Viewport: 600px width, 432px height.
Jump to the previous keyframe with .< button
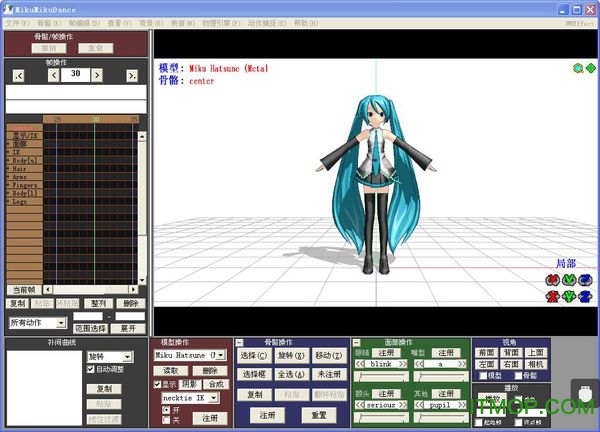[x=18, y=75]
